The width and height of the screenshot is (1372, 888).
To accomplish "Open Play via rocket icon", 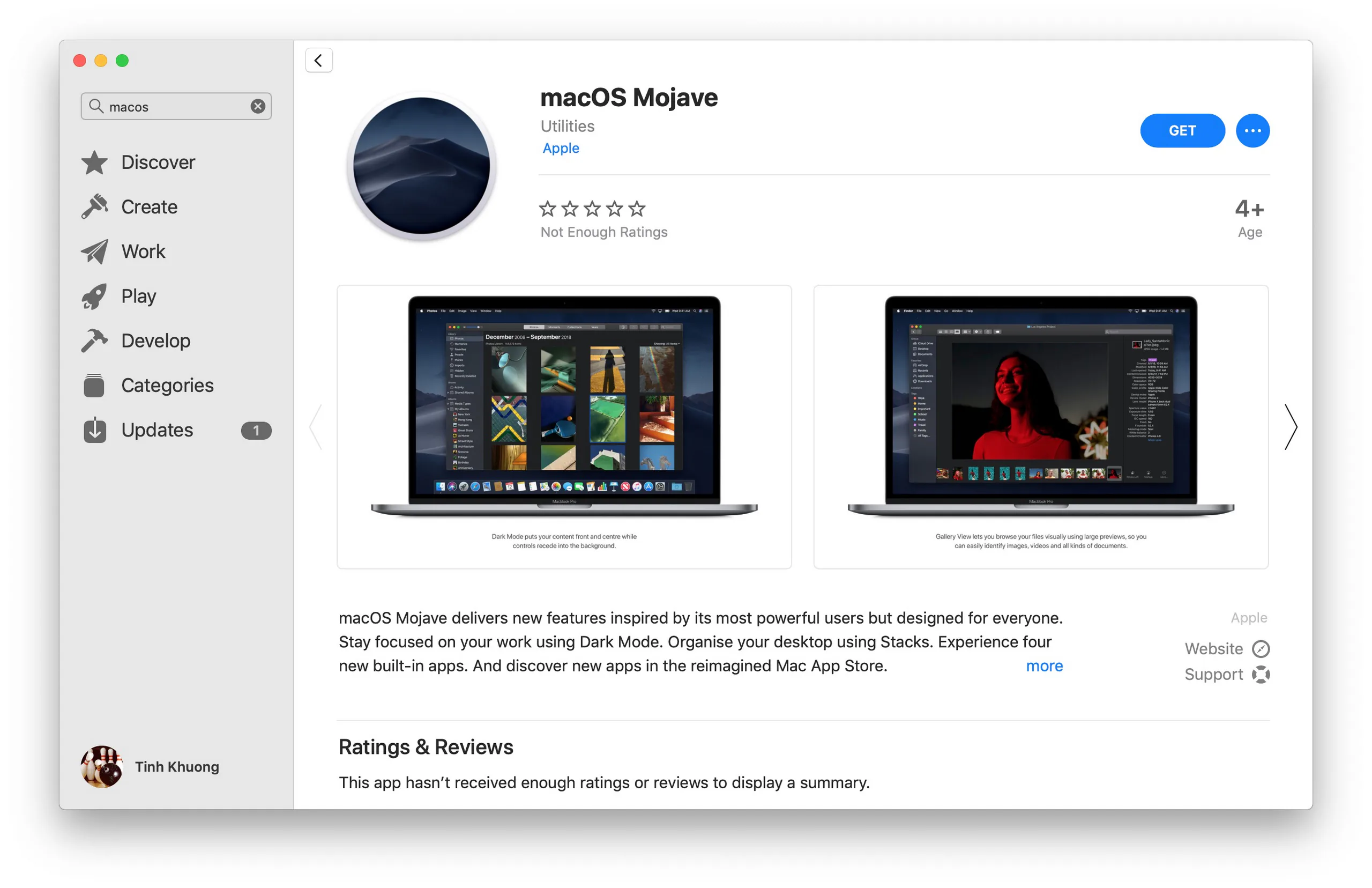I will pos(94,296).
